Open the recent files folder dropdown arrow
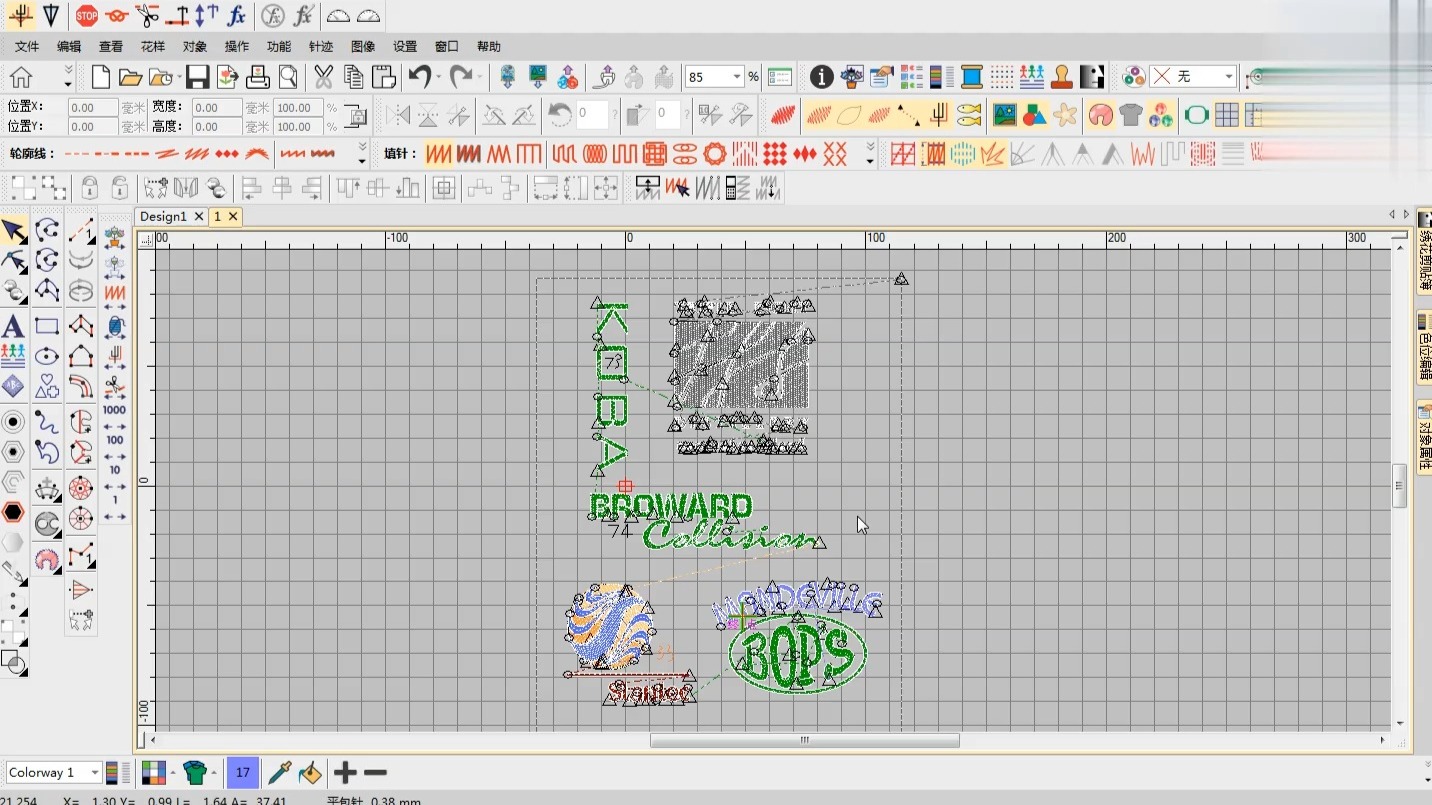Screen dimensions: 1432x805 click(178, 77)
